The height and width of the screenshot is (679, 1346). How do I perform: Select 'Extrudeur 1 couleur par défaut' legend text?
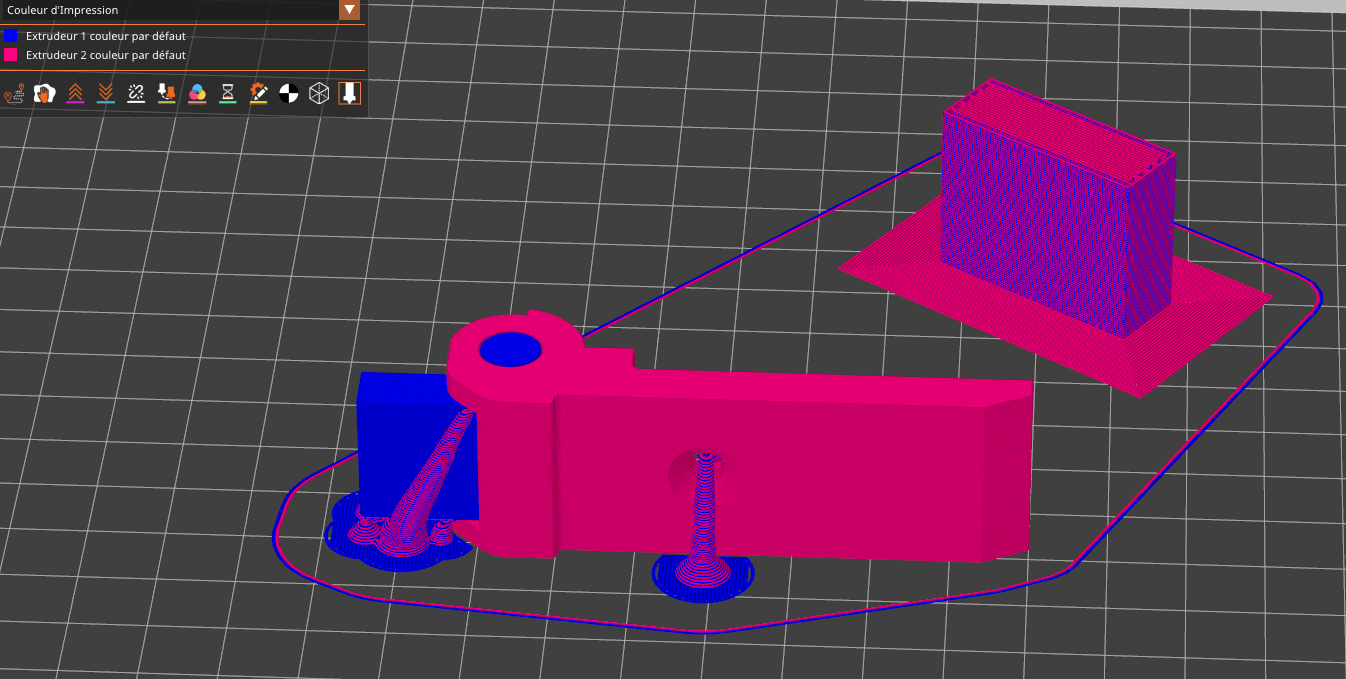tap(106, 36)
